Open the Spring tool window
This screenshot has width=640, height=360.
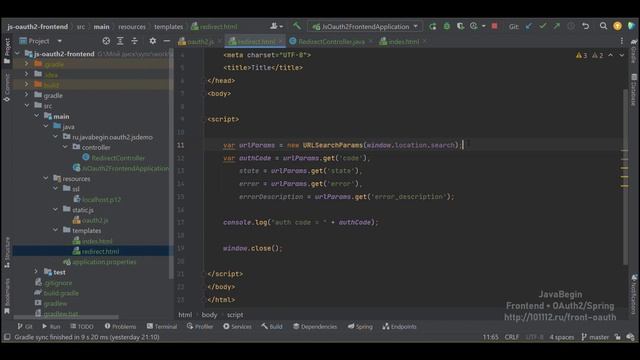(360, 327)
